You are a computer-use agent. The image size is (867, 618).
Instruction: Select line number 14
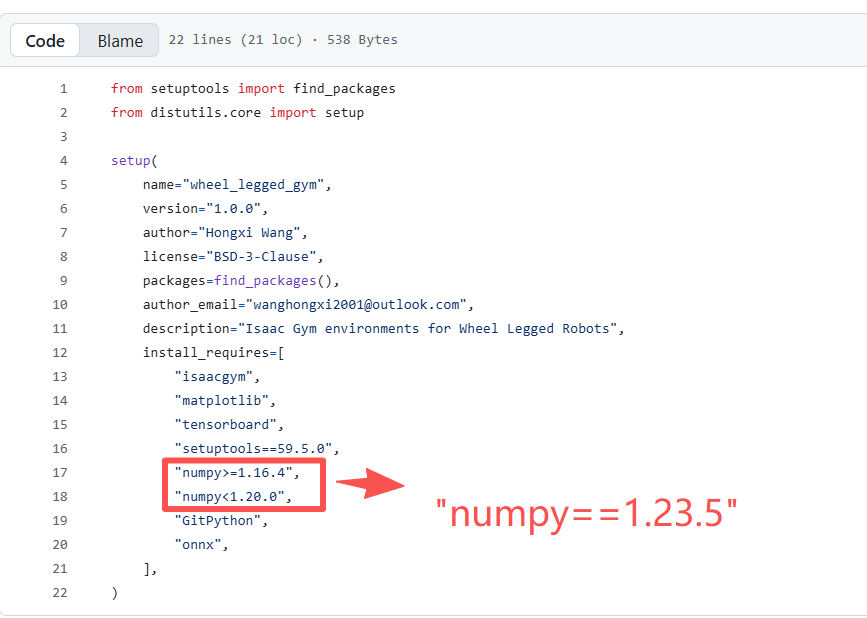[60, 401]
